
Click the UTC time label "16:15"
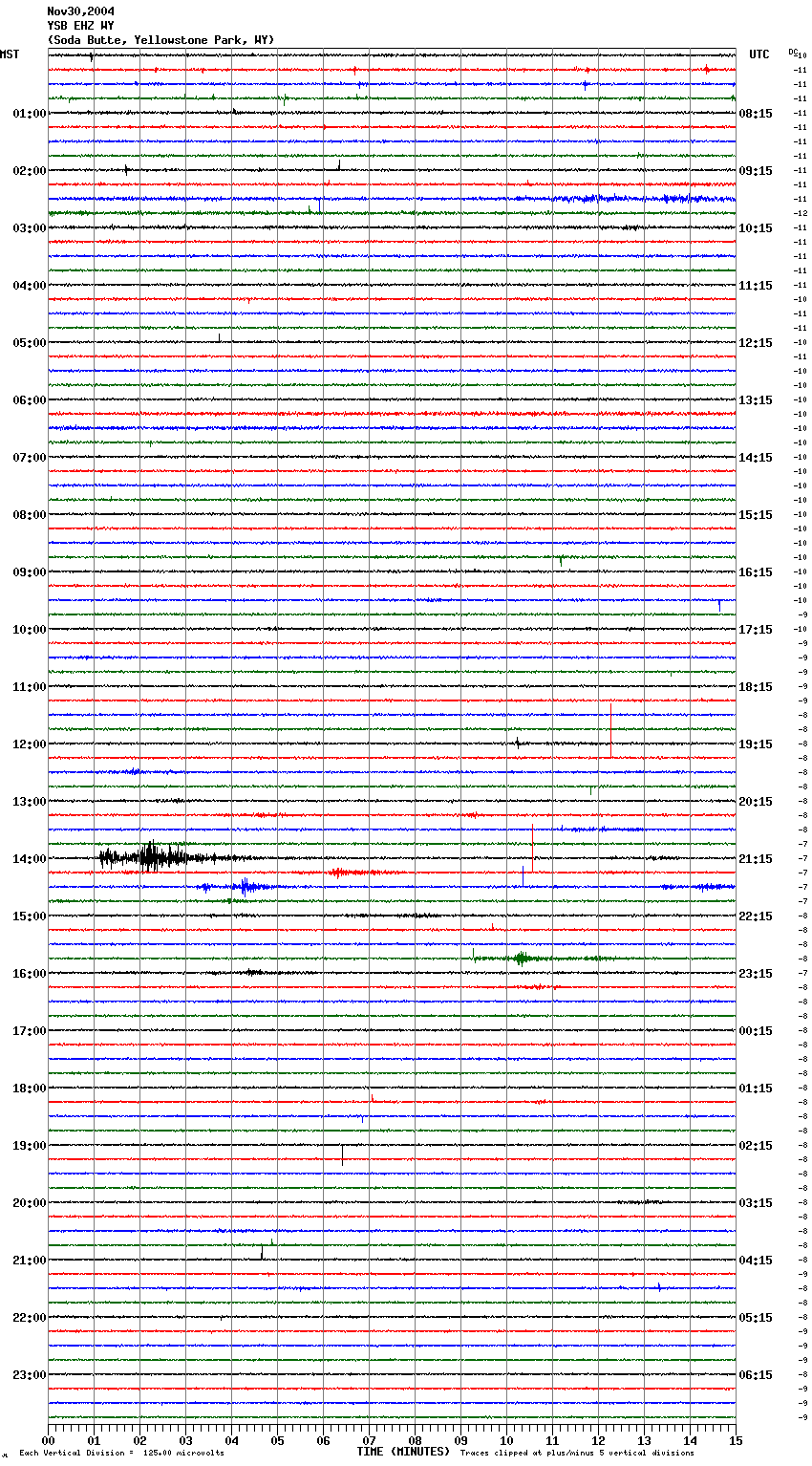(756, 572)
